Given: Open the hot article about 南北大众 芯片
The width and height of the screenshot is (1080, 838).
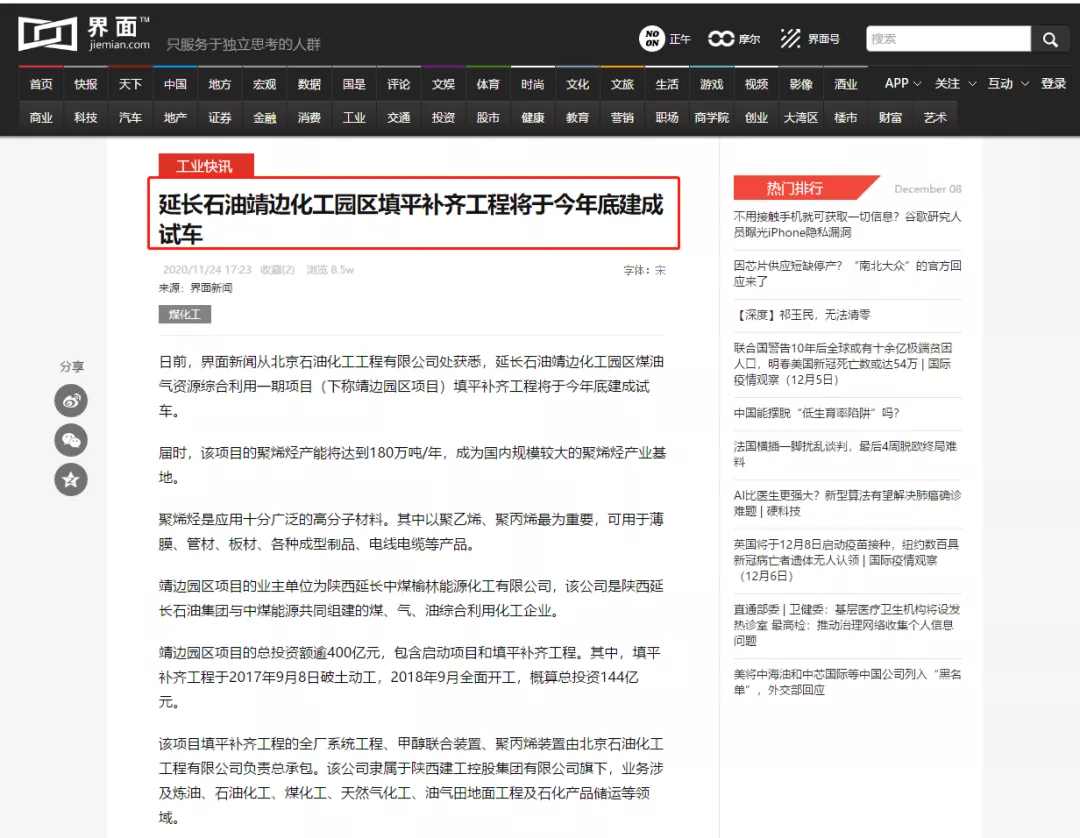Looking at the screenshot, I should [847, 273].
